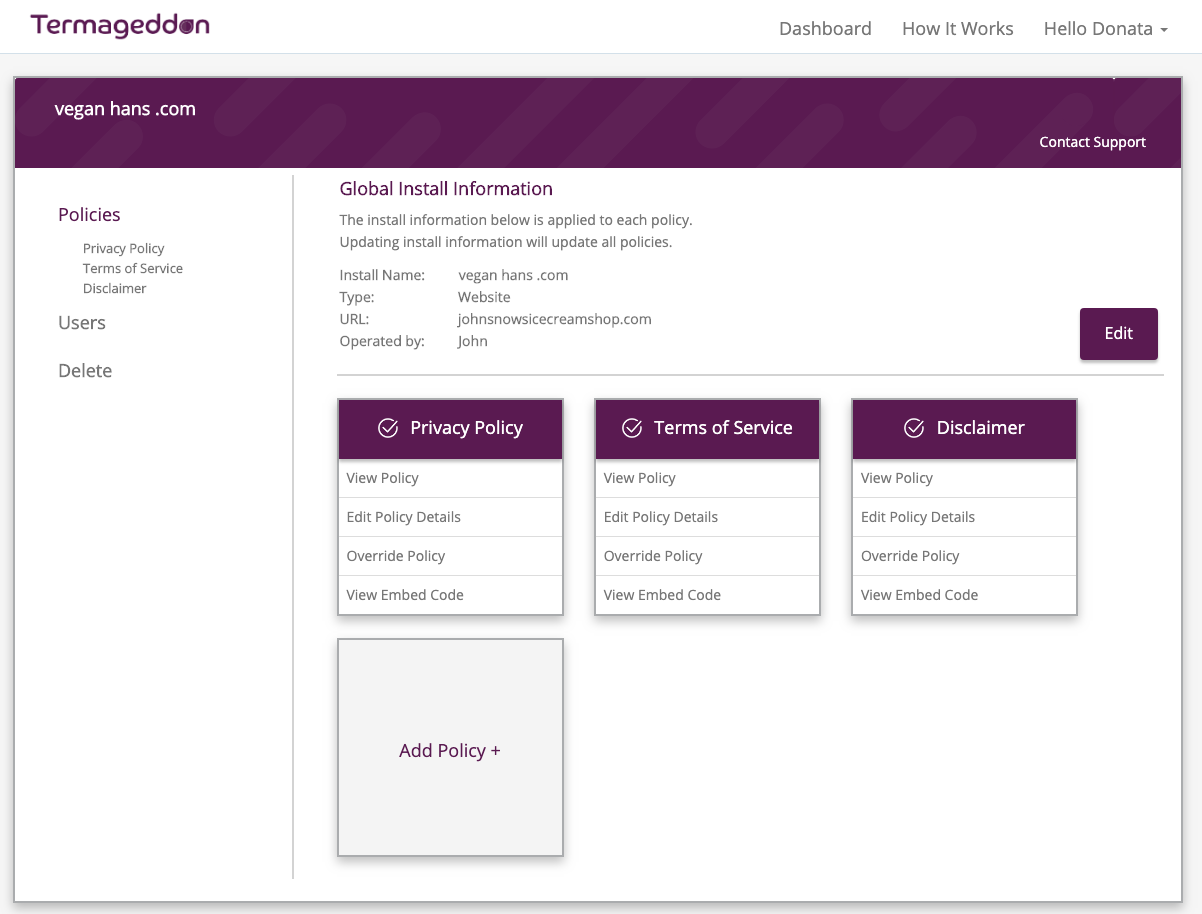
Task: View Embed Code for Terms of Service
Action: pyautogui.click(x=708, y=595)
